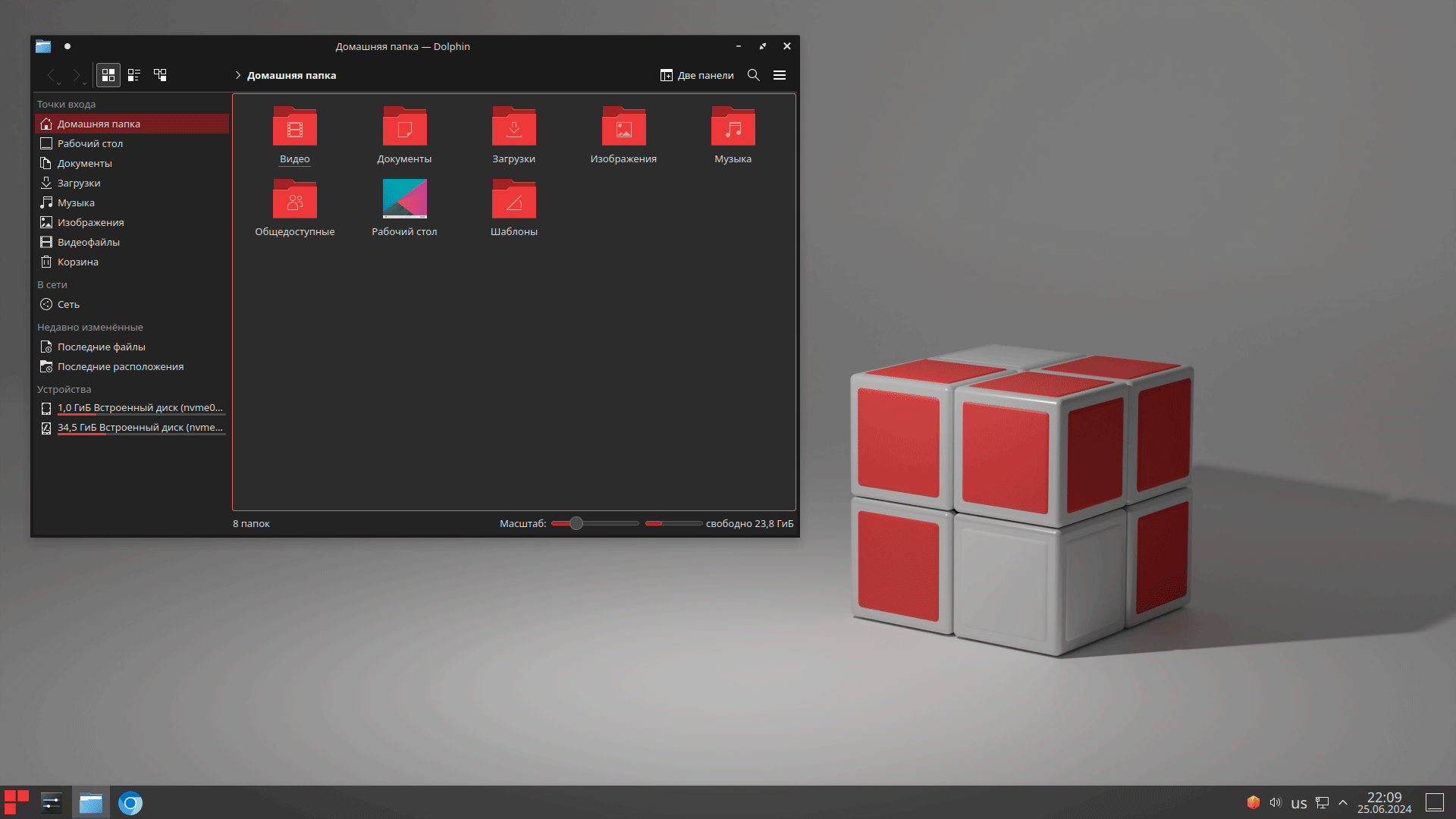Open the hamburger menu

[x=780, y=75]
